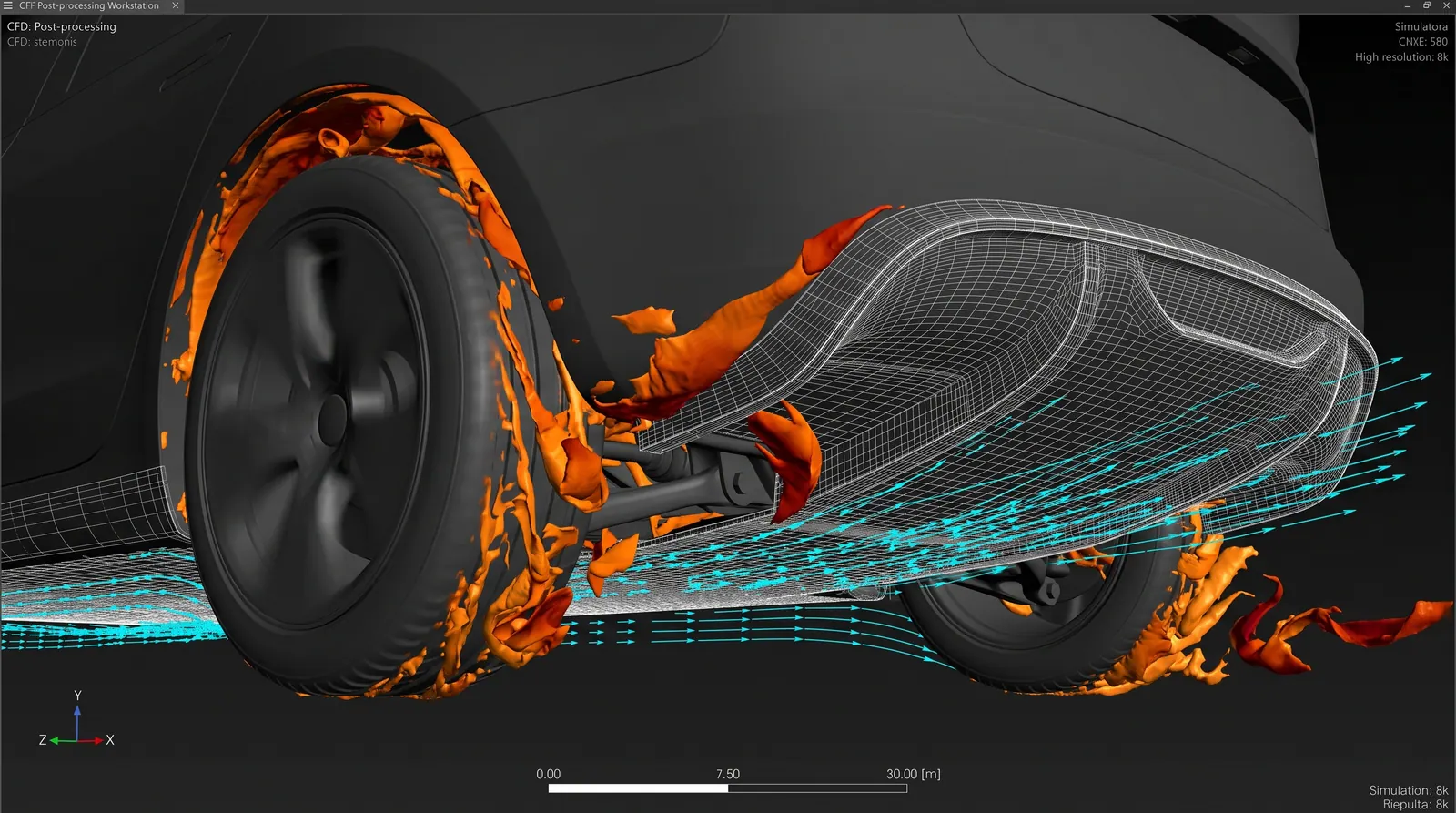Minimize the workstation window
Viewport: 1456px width, 813px height.
coord(1408,5)
